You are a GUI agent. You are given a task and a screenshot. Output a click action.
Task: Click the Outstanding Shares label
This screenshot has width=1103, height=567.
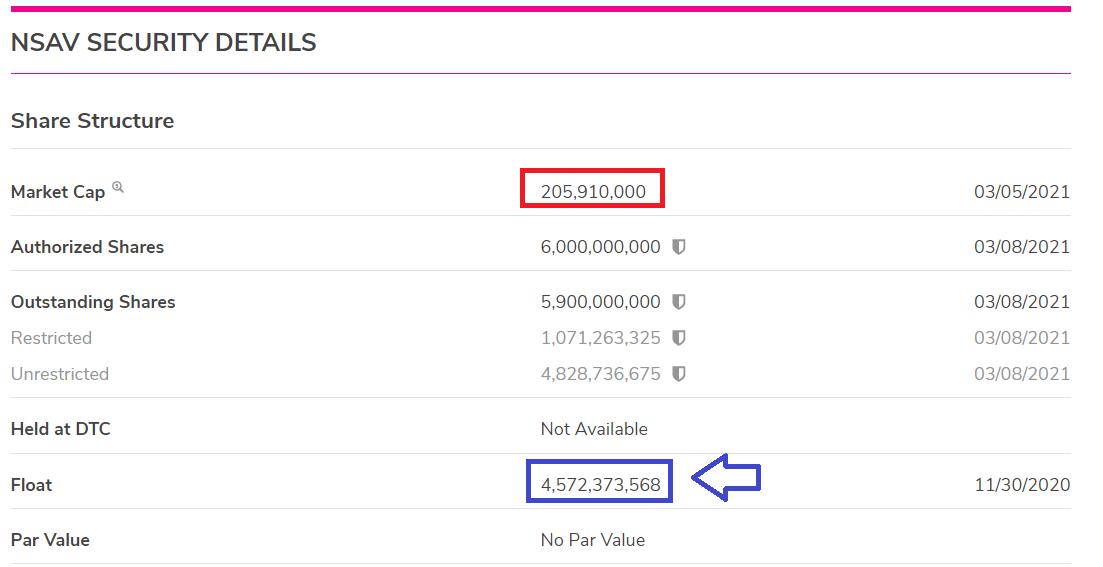click(x=93, y=302)
